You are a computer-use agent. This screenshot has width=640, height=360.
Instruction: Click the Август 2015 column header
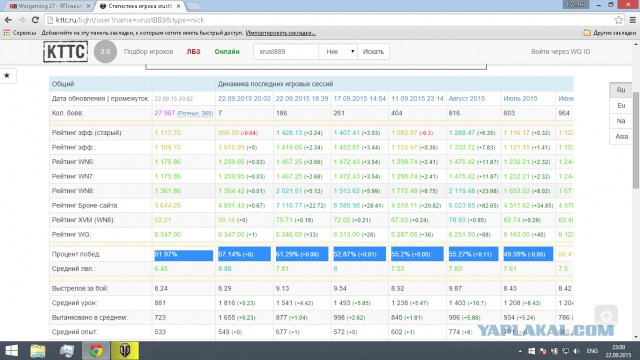[x=467, y=99]
